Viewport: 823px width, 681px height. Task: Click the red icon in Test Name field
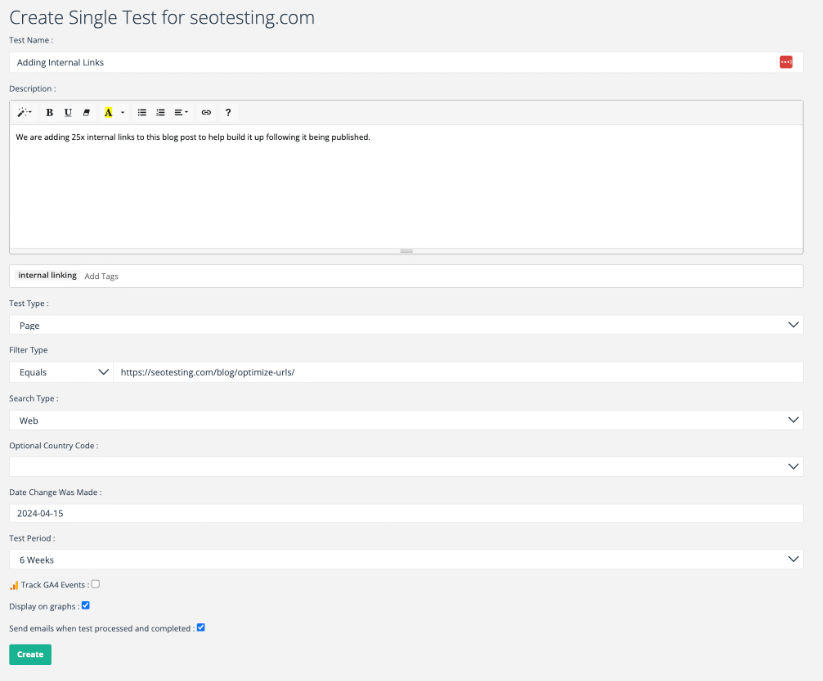tap(786, 62)
